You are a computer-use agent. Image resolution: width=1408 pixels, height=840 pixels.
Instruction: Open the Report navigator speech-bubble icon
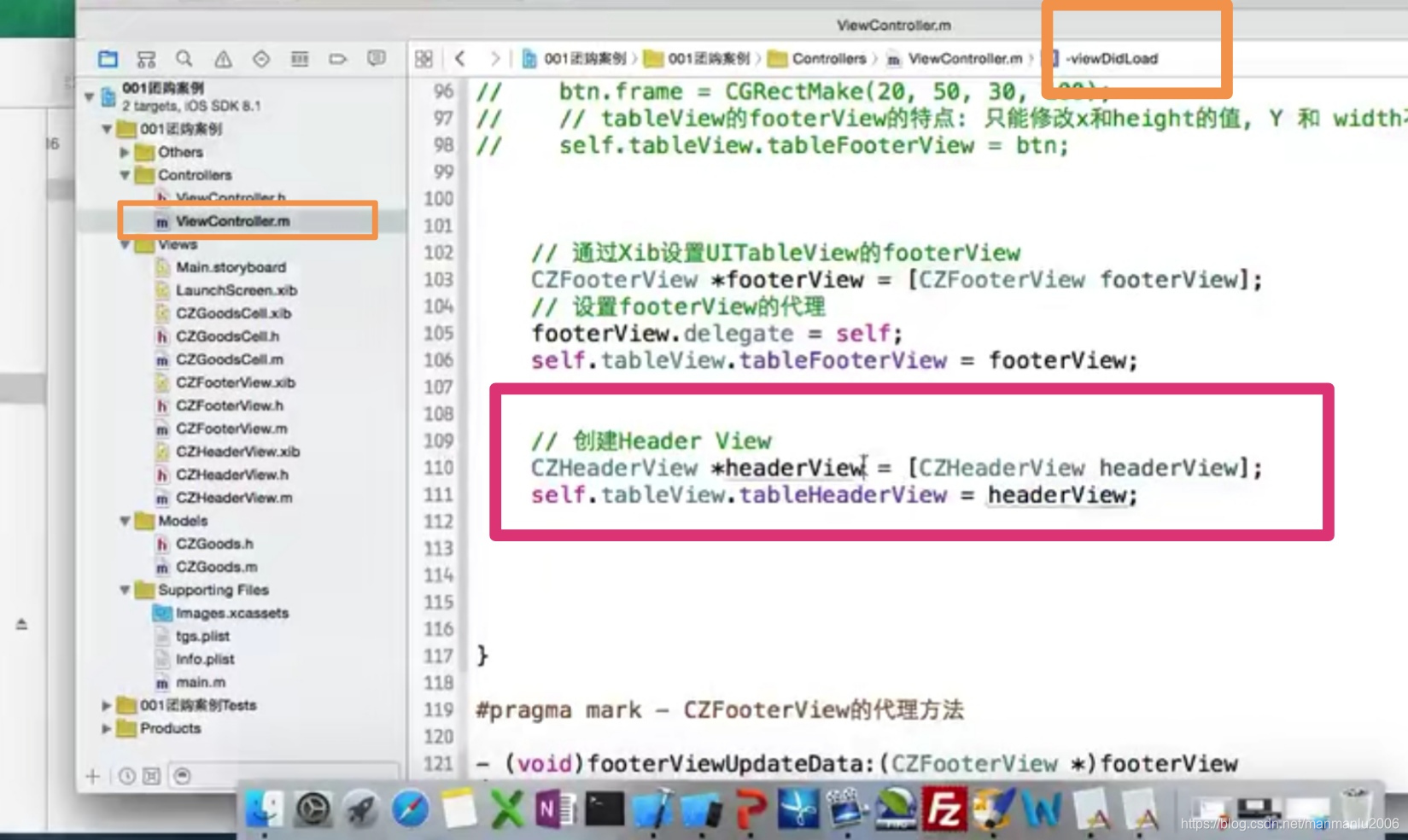(377, 59)
